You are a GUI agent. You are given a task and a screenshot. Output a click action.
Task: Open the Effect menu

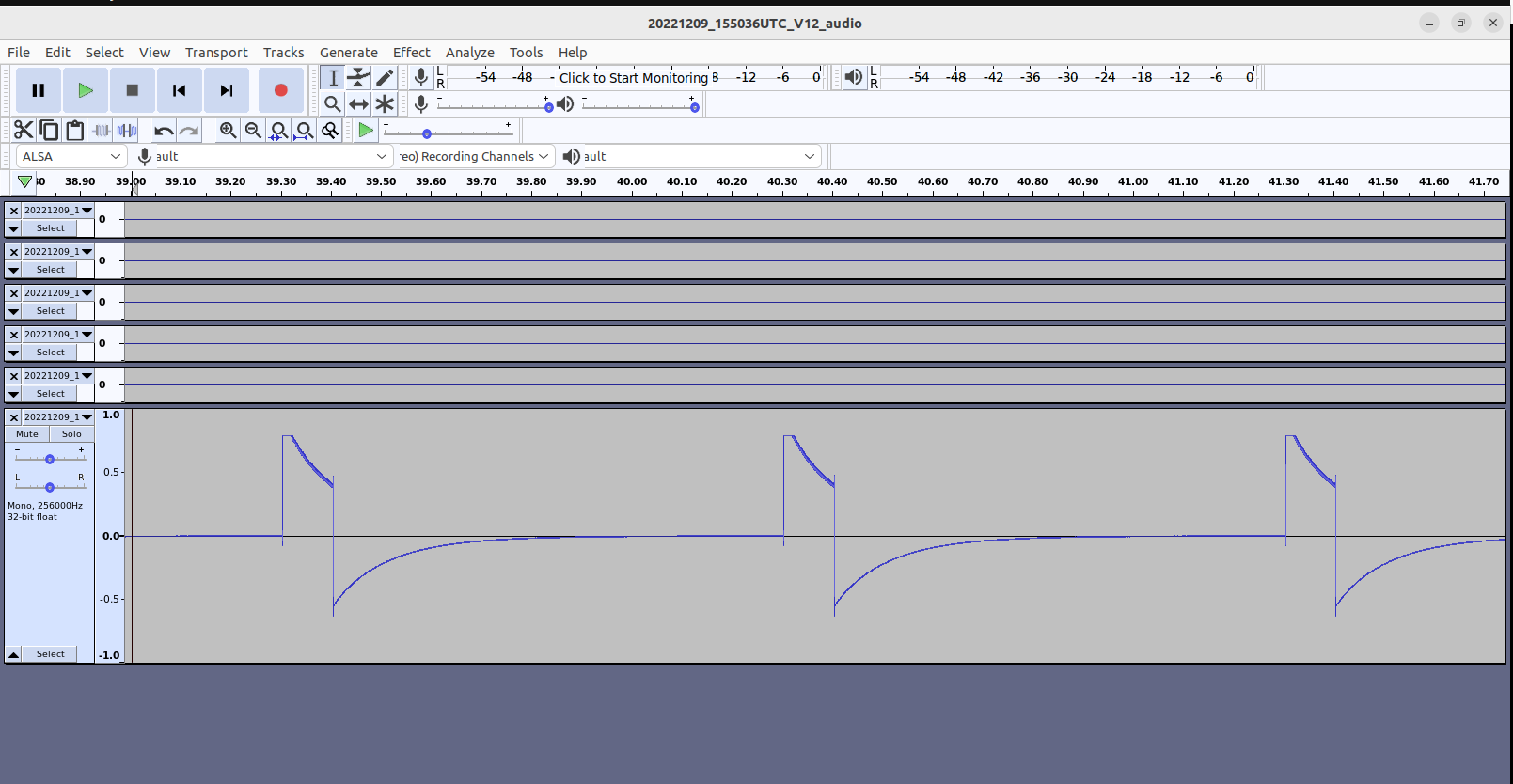click(411, 53)
